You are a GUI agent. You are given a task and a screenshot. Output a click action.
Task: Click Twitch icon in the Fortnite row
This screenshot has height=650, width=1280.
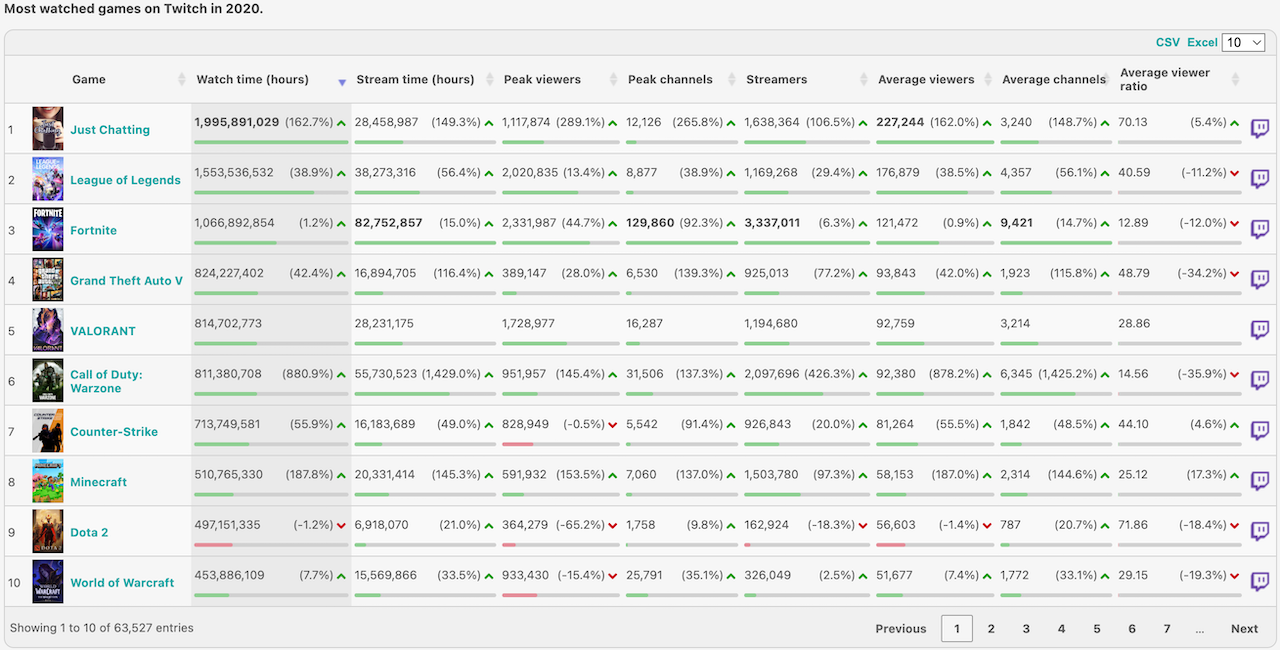pos(1260,229)
